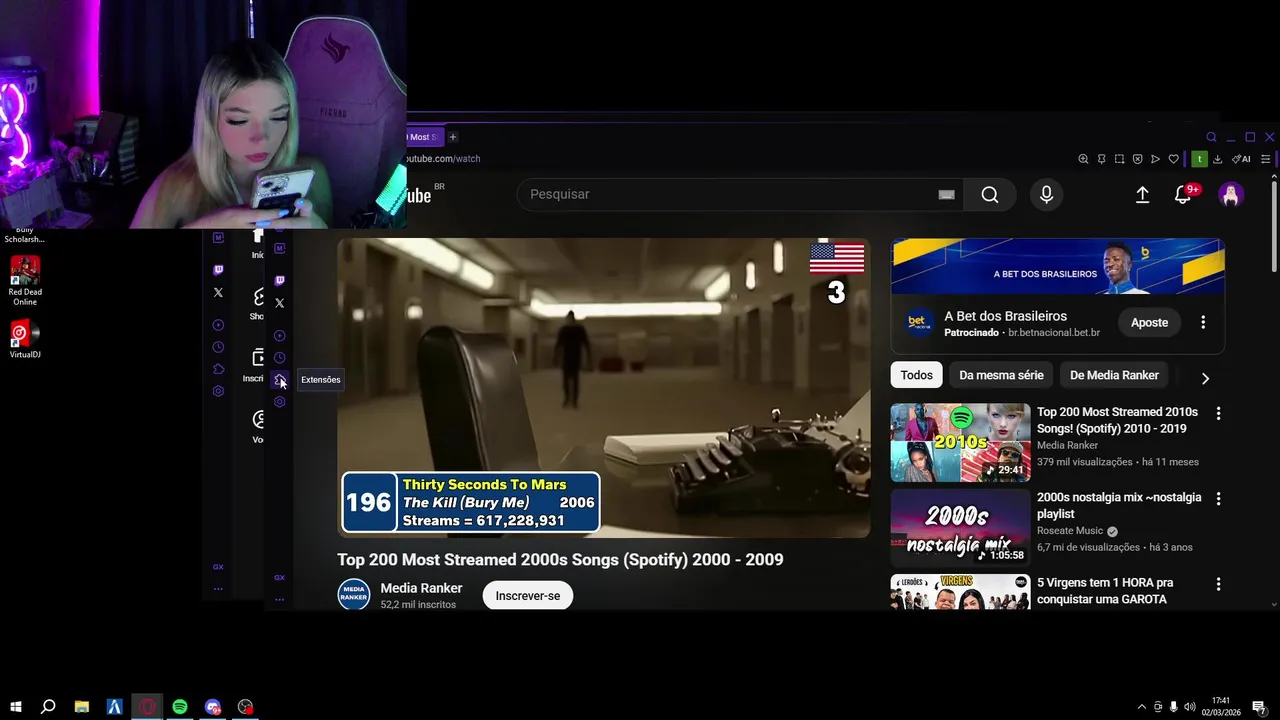1280x720 pixels.
Task: Open easy setup sliders icon
Action: pos(1266,159)
